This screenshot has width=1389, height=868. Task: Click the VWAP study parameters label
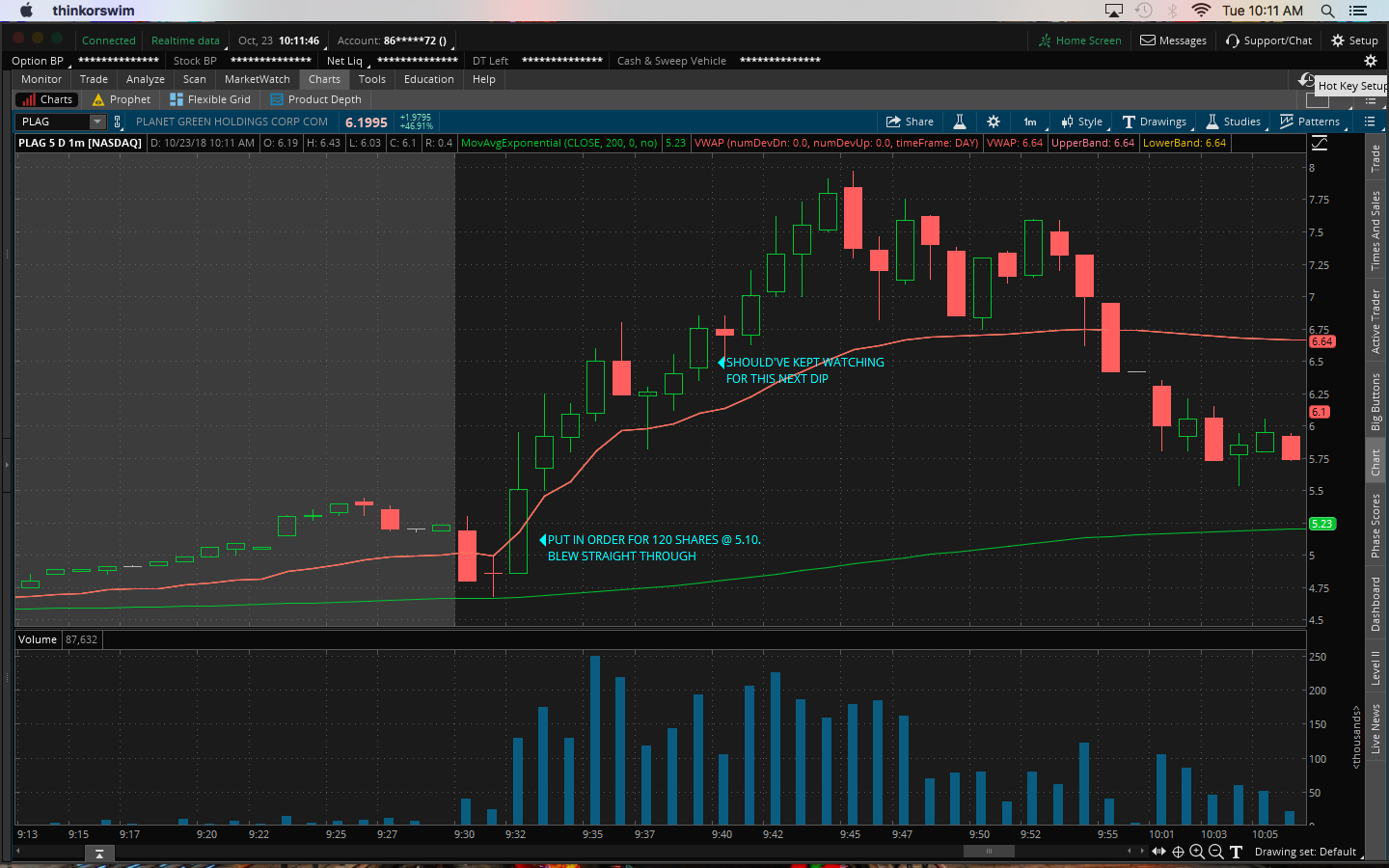836,143
